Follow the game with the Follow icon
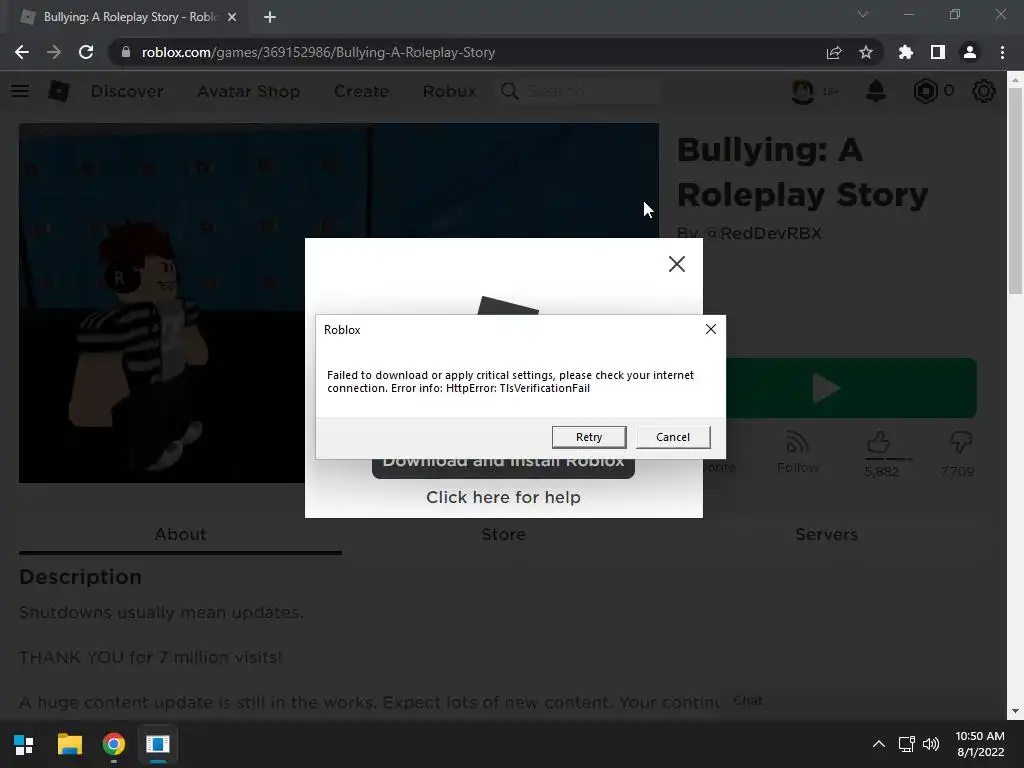The width and height of the screenshot is (1024, 768). 798,452
